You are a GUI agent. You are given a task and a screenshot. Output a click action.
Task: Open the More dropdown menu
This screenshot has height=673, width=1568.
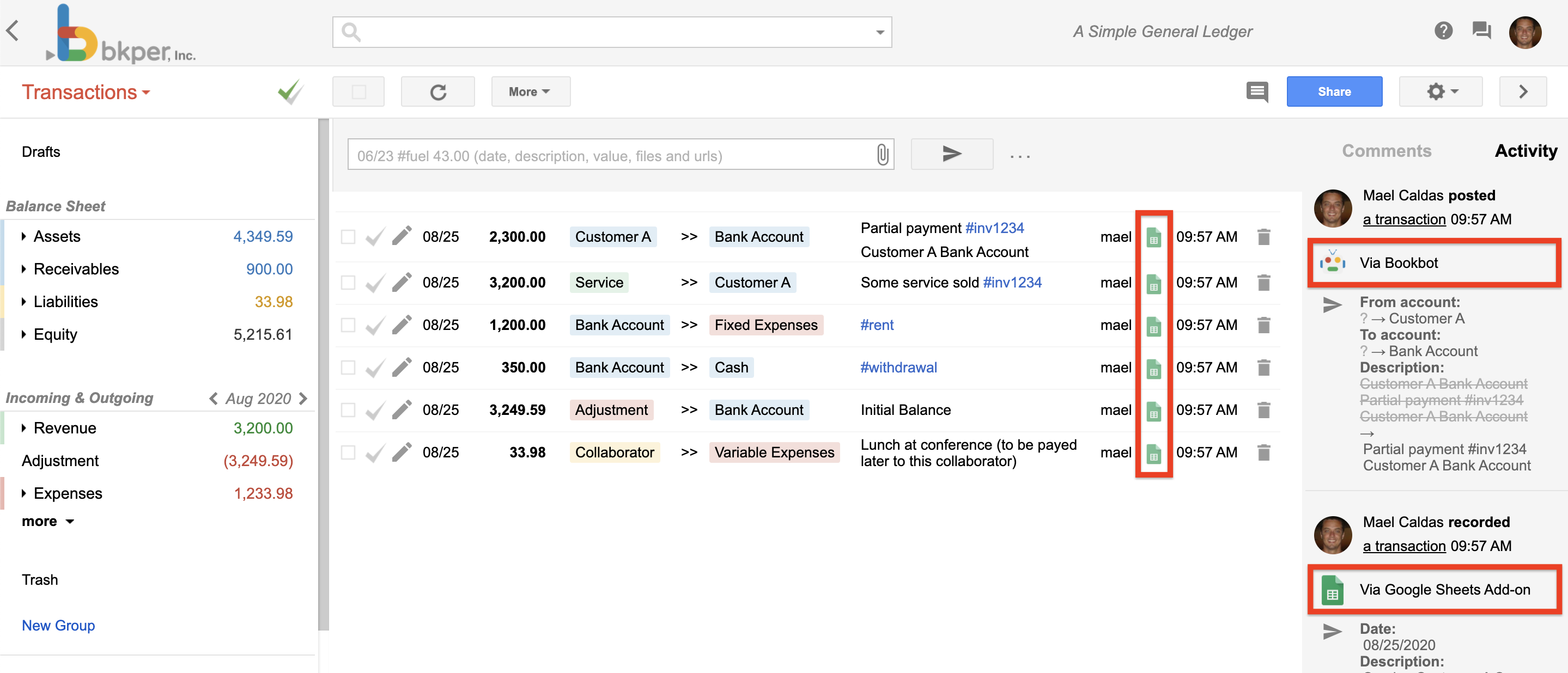(x=530, y=92)
